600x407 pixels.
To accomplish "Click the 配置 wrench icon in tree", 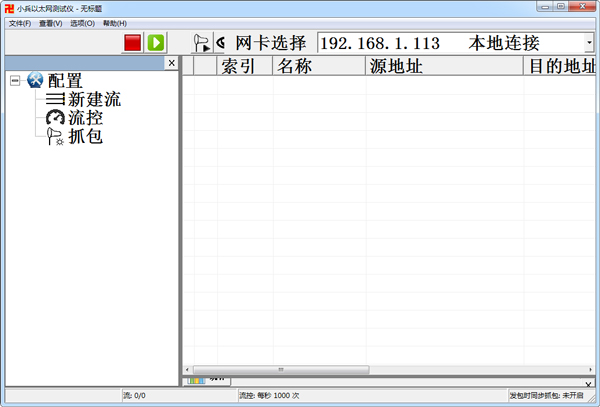I will [35, 80].
